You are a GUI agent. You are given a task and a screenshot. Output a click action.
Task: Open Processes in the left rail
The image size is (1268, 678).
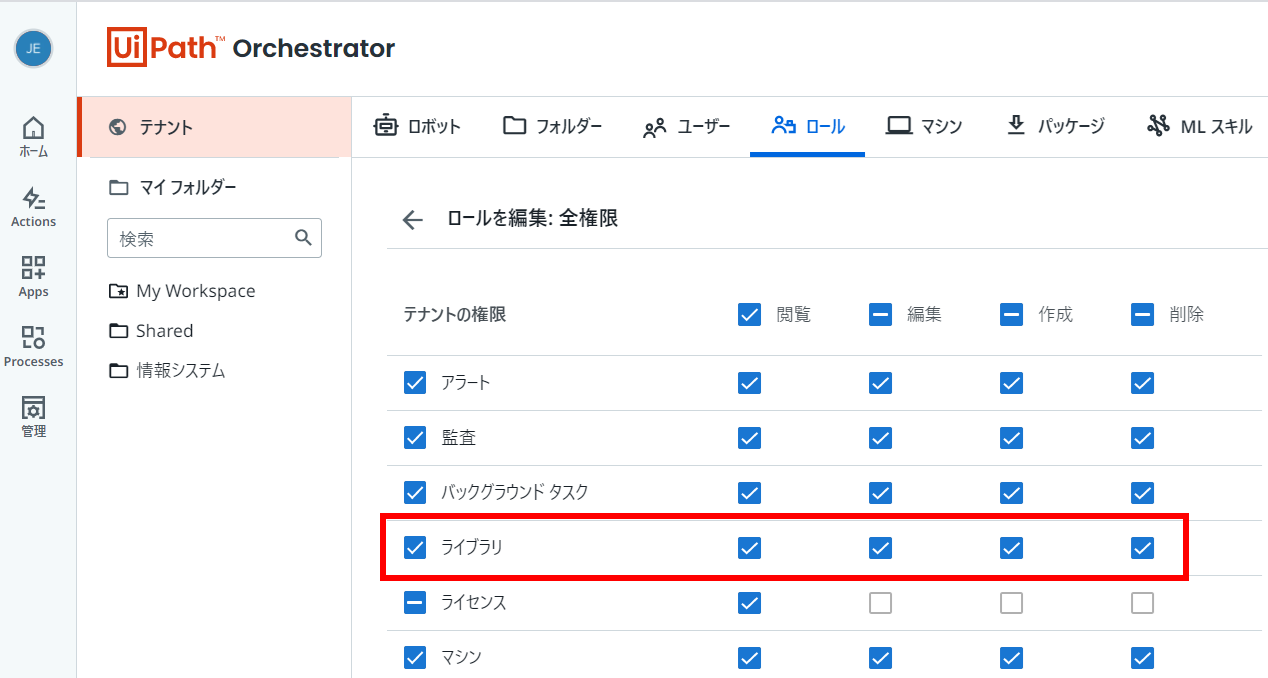pyautogui.click(x=33, y=347)
